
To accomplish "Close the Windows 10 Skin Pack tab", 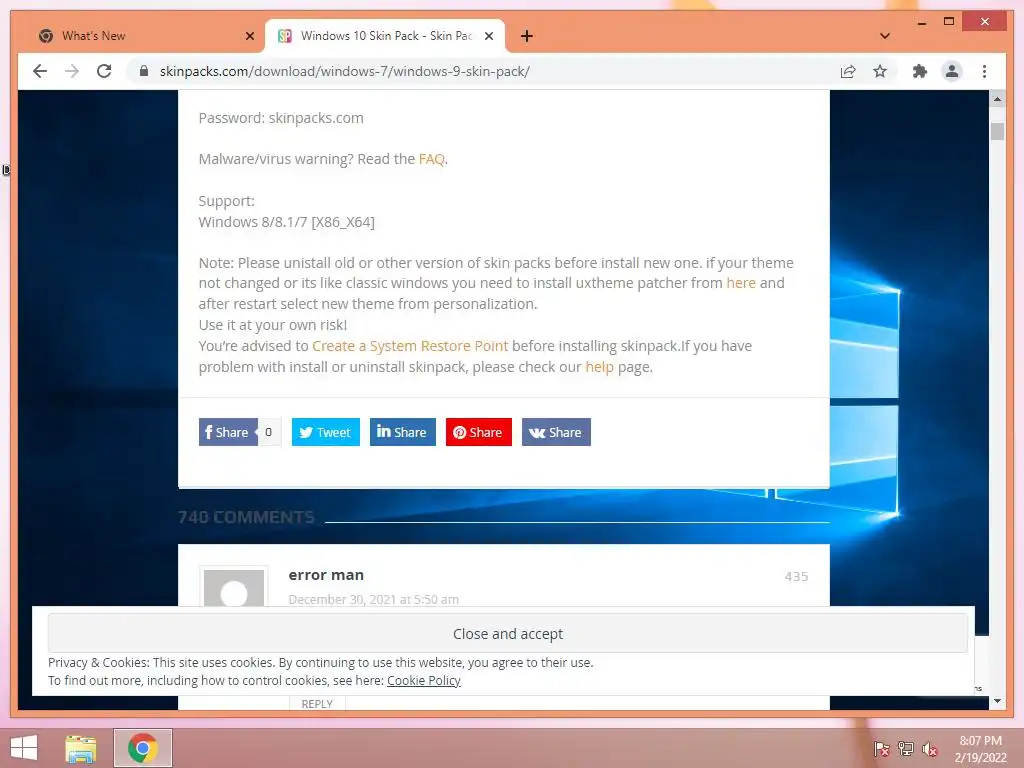I will [x=488, y=36].
